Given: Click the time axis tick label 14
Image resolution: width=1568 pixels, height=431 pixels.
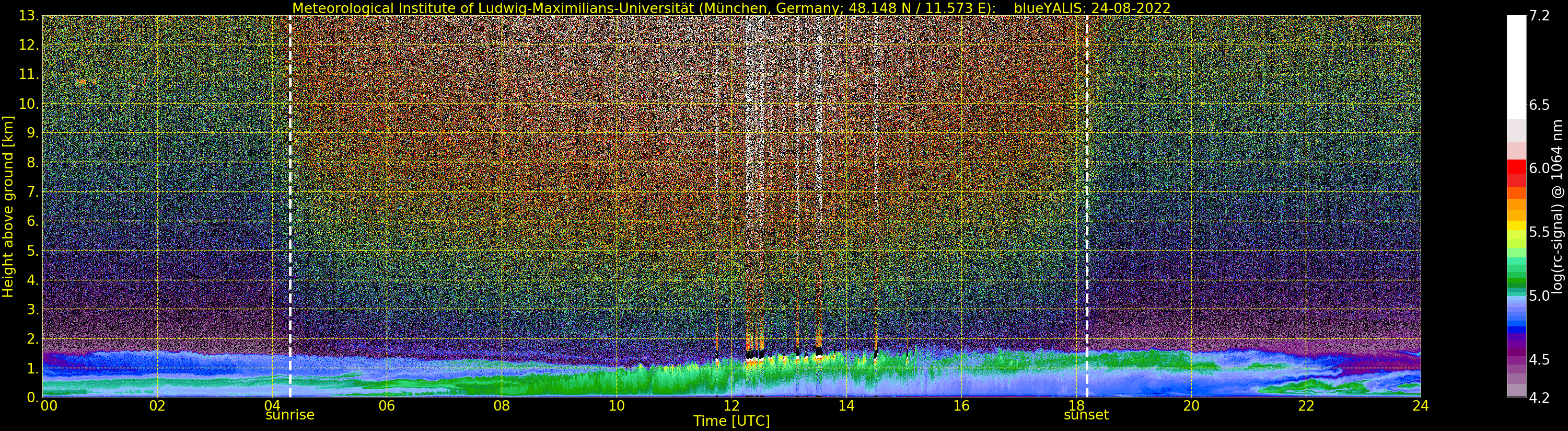Looking at the screenshot, I should tap(846, 405).
